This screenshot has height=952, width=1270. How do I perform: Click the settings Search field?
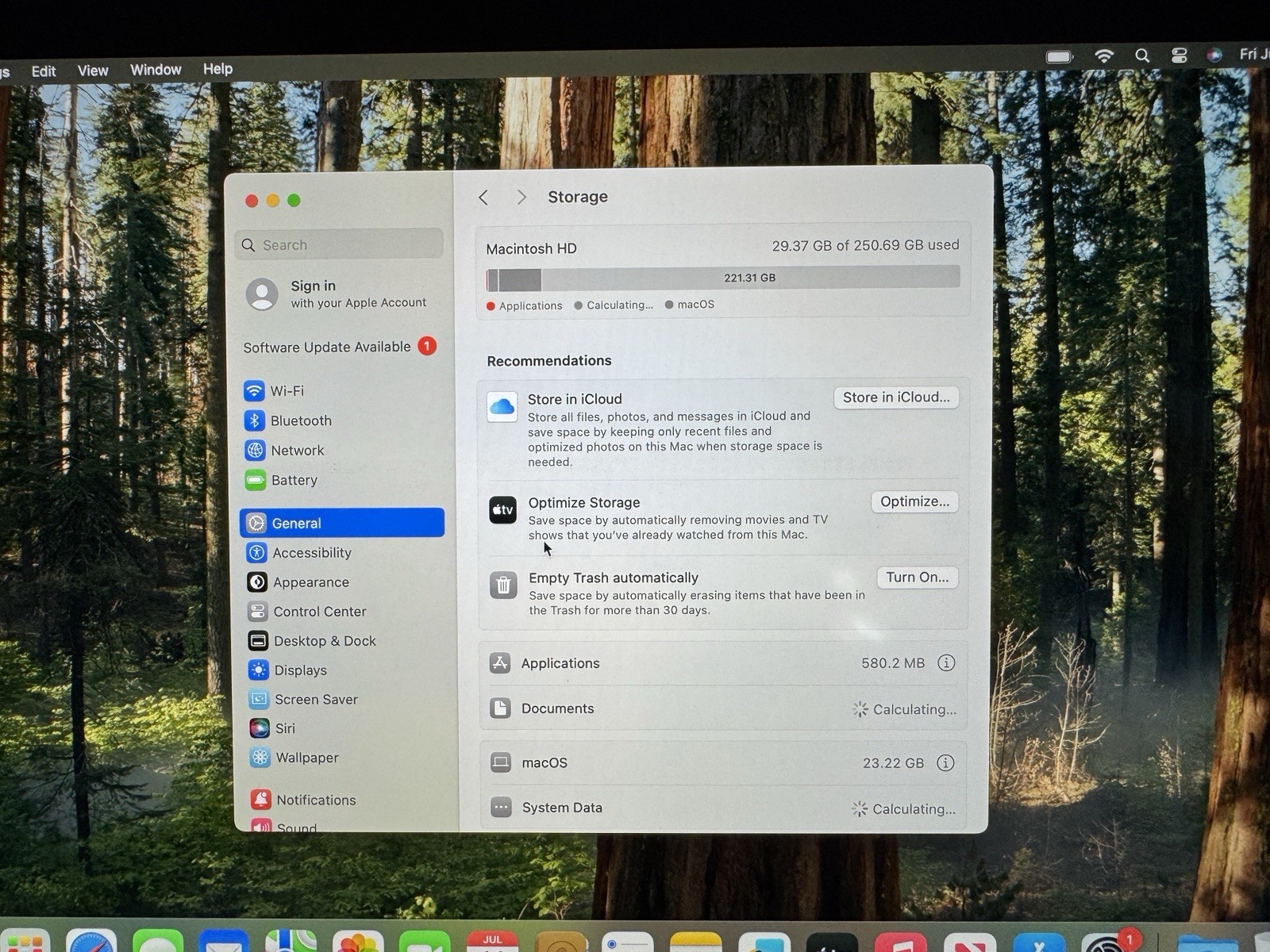(339, 244)
